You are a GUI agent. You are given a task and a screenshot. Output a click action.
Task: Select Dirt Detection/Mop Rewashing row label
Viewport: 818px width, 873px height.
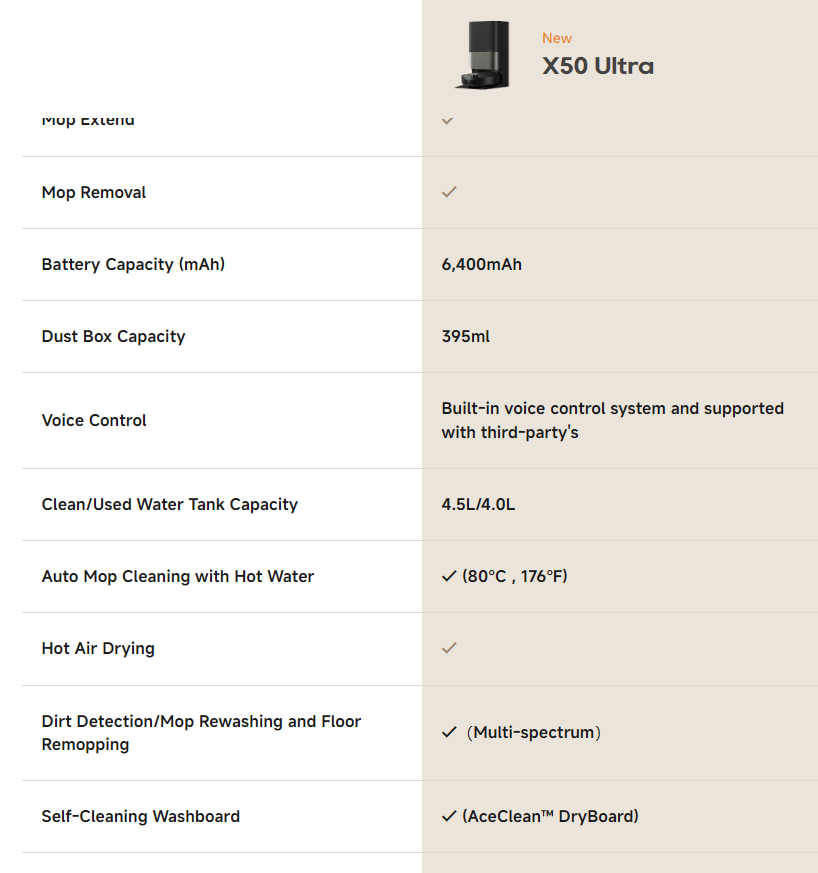coord(201,732)
